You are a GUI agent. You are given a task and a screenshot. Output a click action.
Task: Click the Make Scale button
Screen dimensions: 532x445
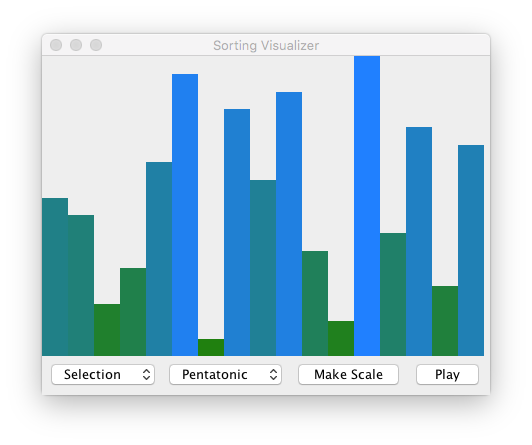(x=348, y=374)
